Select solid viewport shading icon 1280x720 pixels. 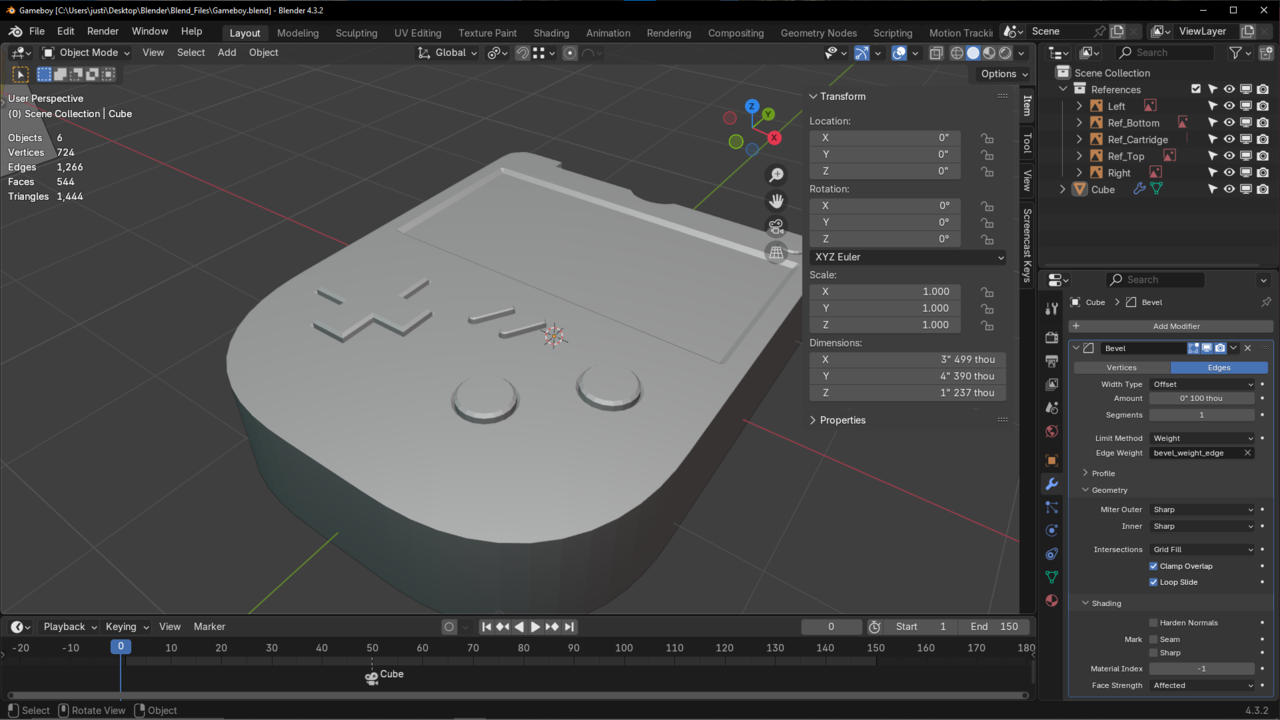pyautogui.click(x=973, y=53)
